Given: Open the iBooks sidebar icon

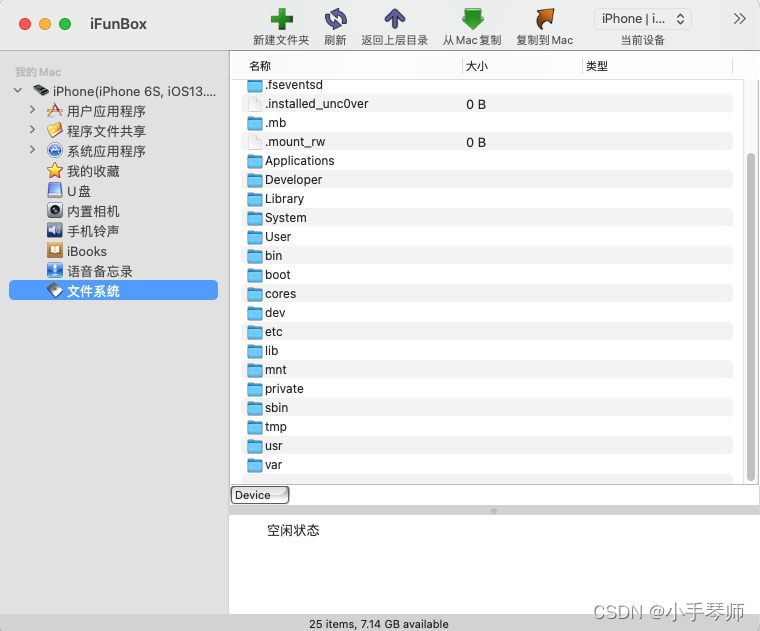Looking at the screenshot, I should click(55, 251).
